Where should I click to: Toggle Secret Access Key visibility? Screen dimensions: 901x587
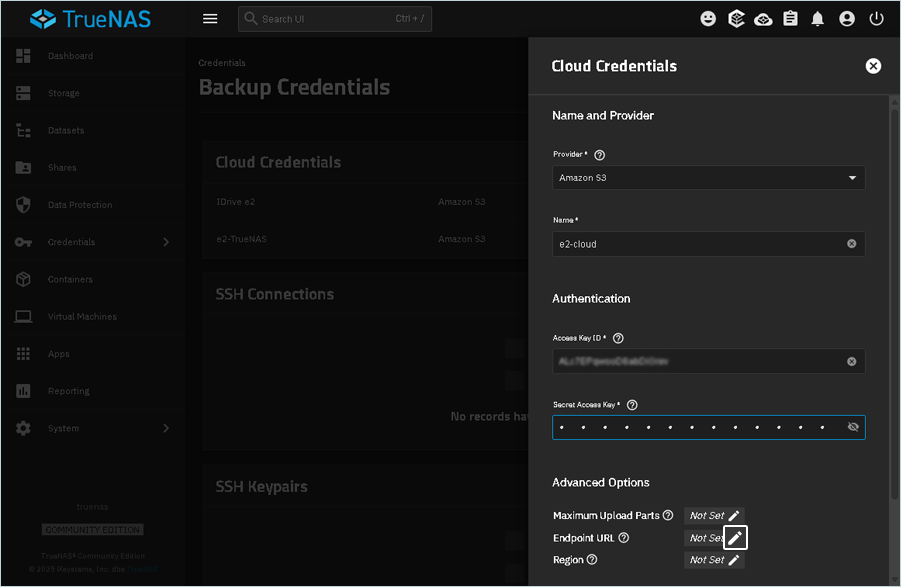853,427
